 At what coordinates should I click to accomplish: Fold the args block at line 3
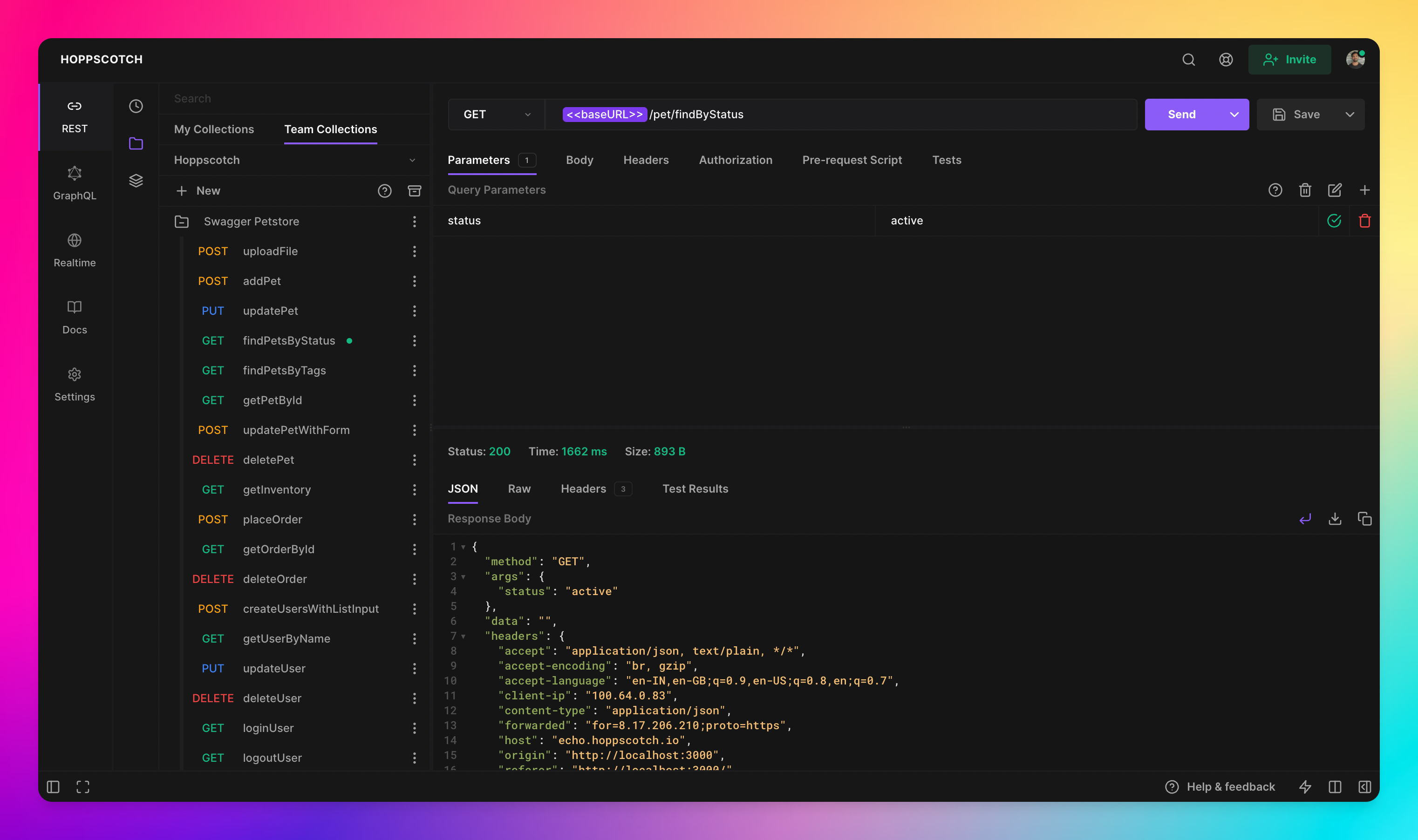[463, 577]
